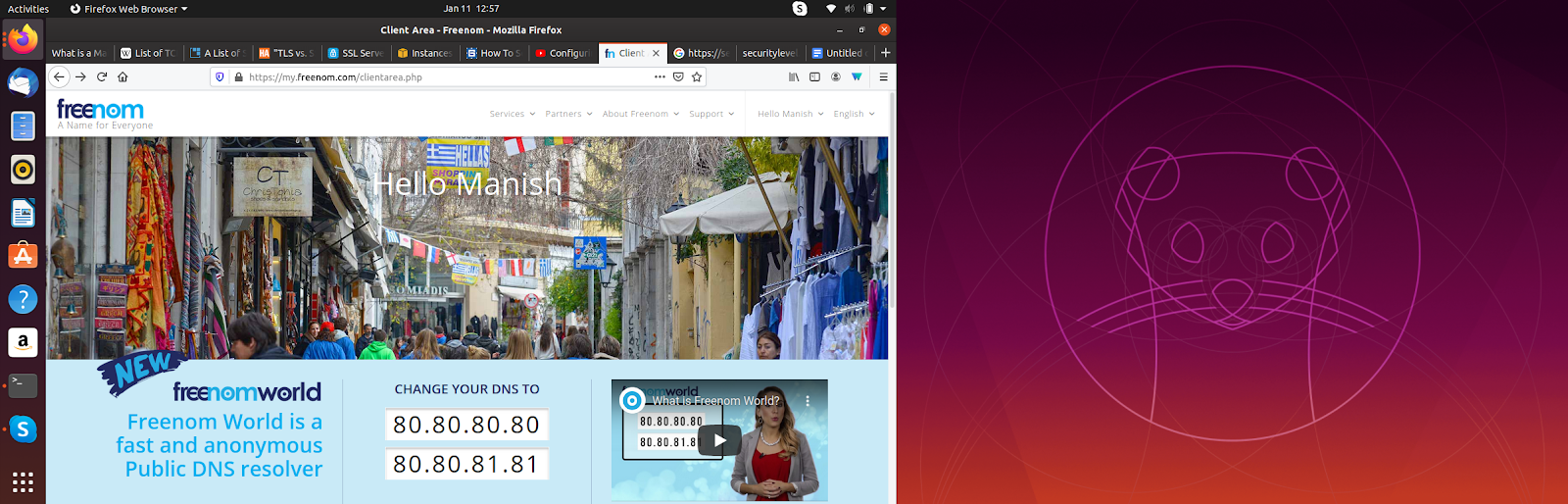Open a new browser tab

pos(886,53)
